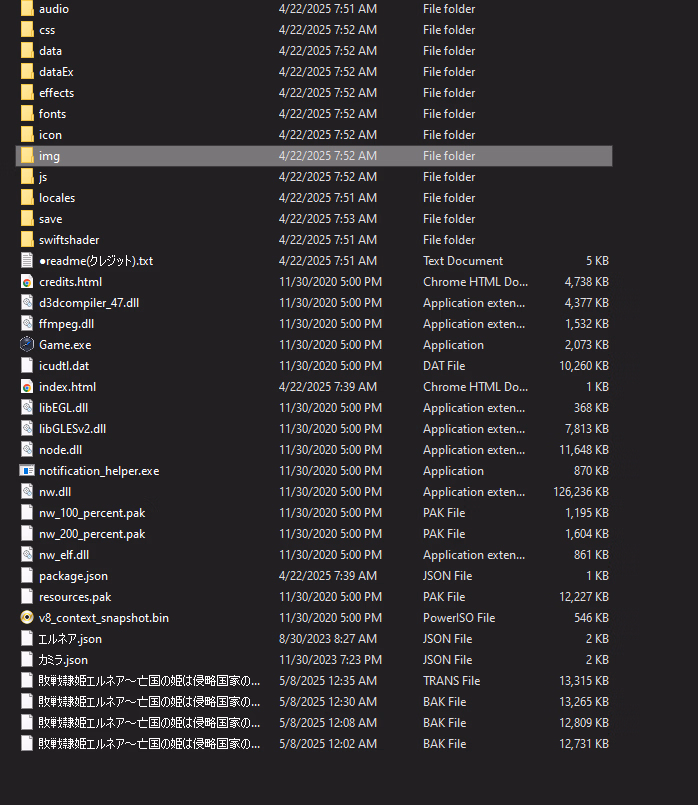The height and width of the screenshot is (805, 698).
Task: Click the TRANS File type label
Action: click(452, 681)
